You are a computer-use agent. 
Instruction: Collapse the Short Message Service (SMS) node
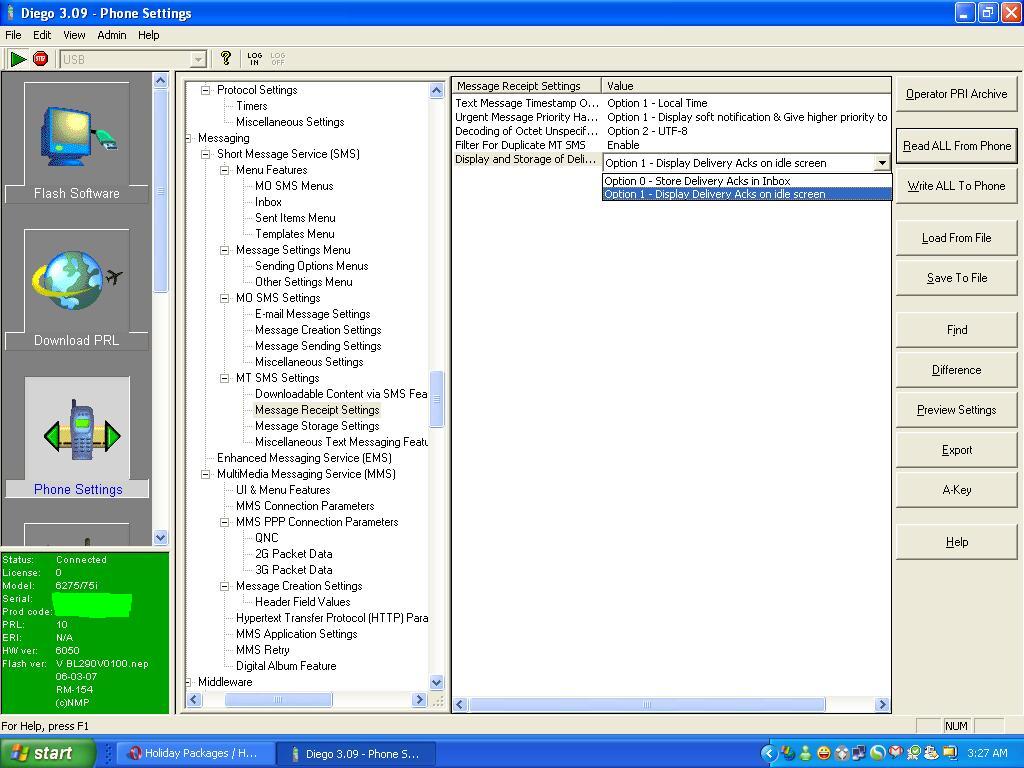[x=206, y=154]
